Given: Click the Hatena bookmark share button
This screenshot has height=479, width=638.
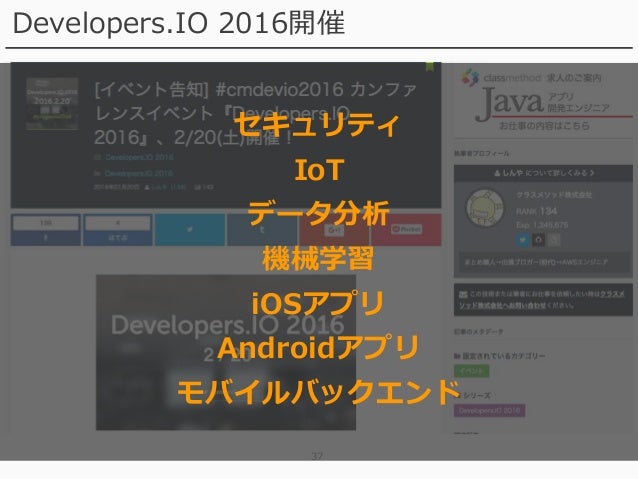Looking at the screenshot, I should click(x=118, y=230).
